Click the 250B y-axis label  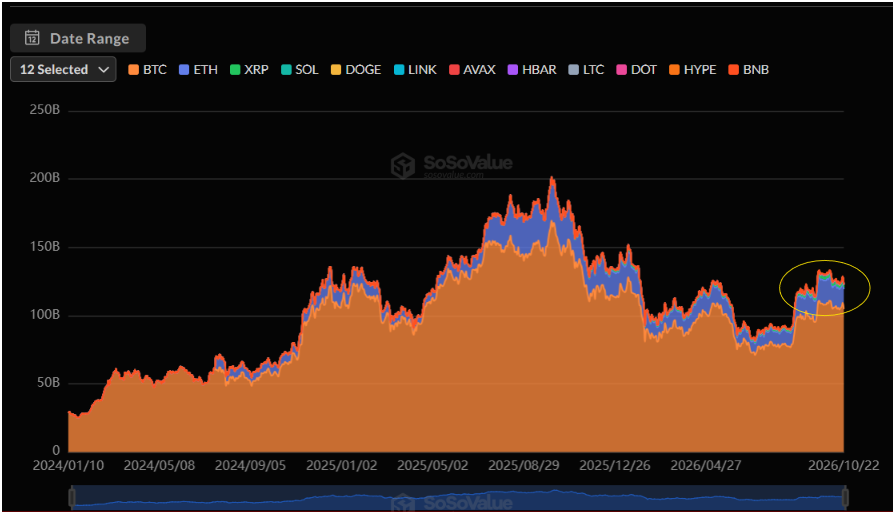pos(45,110)
